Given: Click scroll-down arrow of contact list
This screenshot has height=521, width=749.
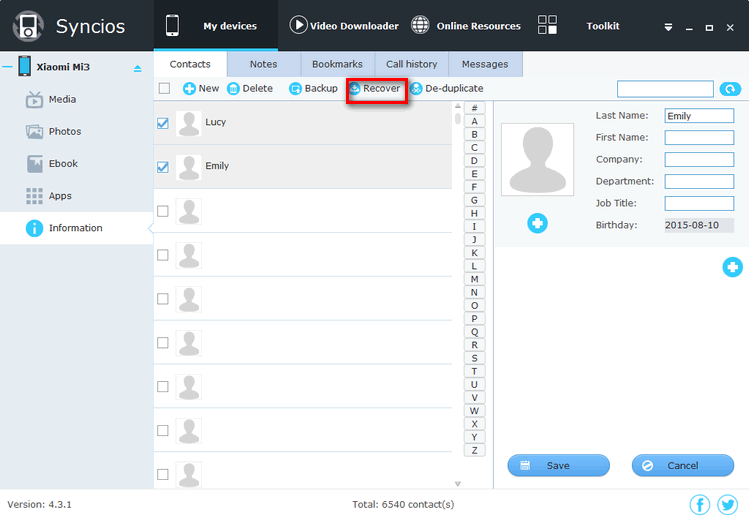Looking at the screenshot, I should (x=458, y=484).
